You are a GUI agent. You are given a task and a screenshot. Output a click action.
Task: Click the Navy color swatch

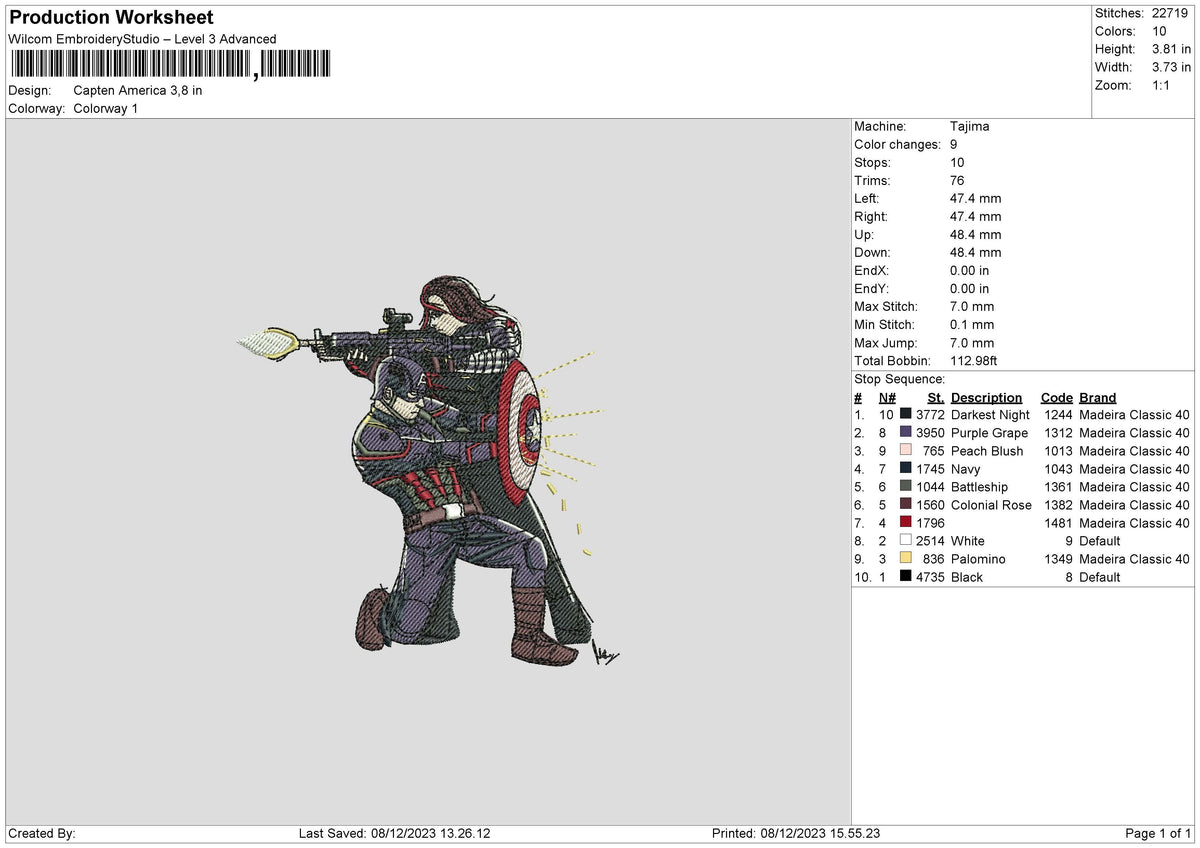906,468
